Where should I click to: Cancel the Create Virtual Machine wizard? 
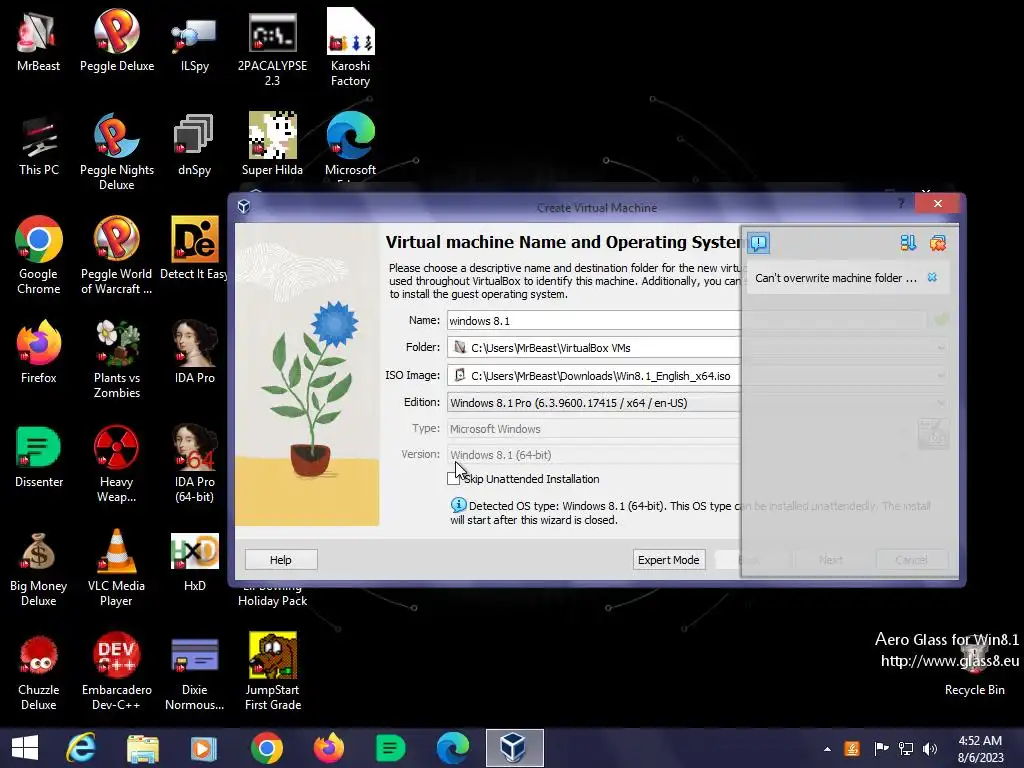[x=912, y=560]
